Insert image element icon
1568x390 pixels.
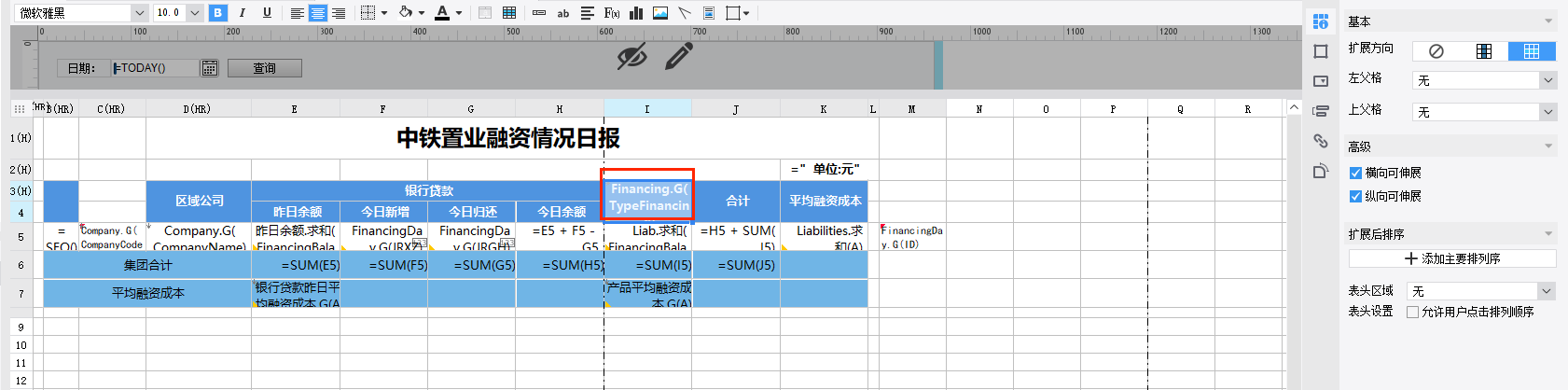click(x=660, y=13)
